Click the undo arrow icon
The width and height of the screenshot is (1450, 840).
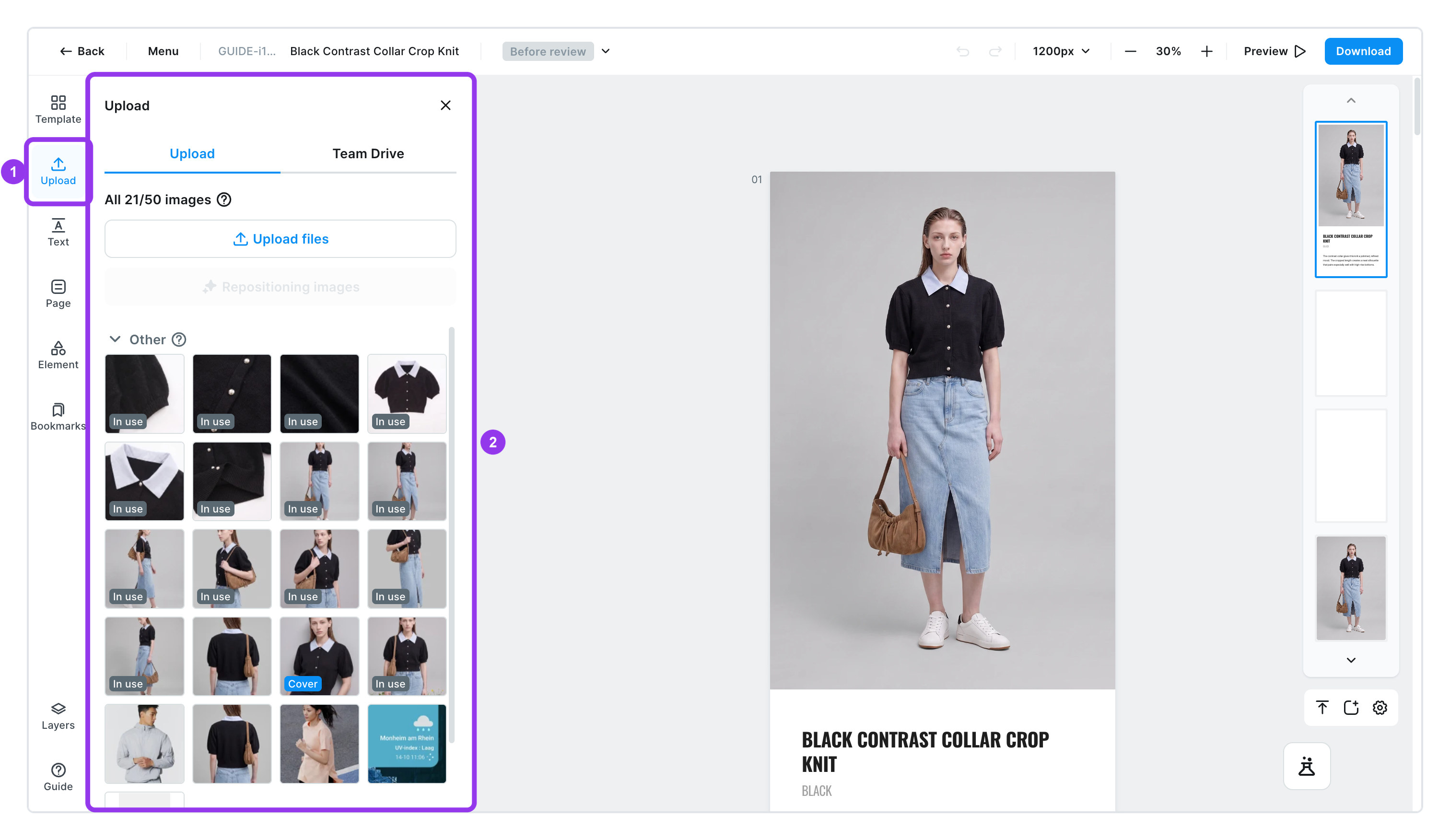point(963,51)
